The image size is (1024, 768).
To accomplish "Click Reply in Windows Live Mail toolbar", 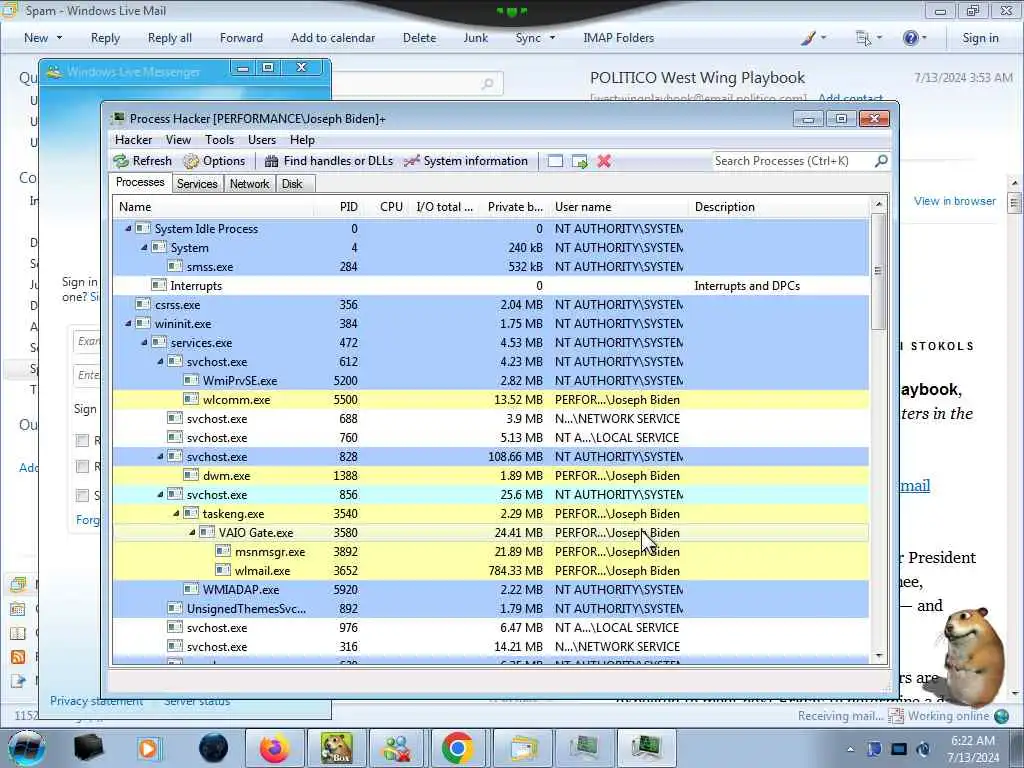I will point(105,38).
